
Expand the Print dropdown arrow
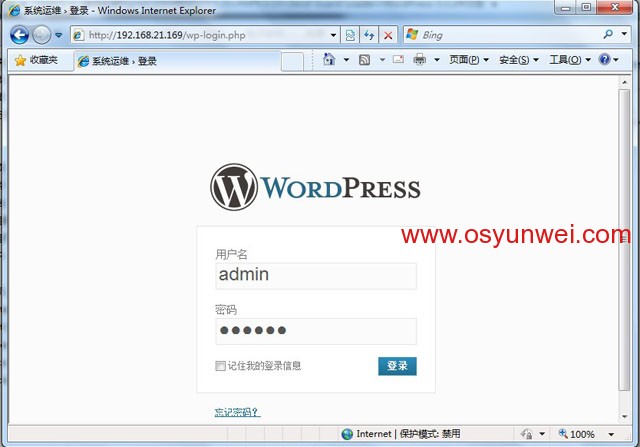pyautogui.click(x=437, y=60)
